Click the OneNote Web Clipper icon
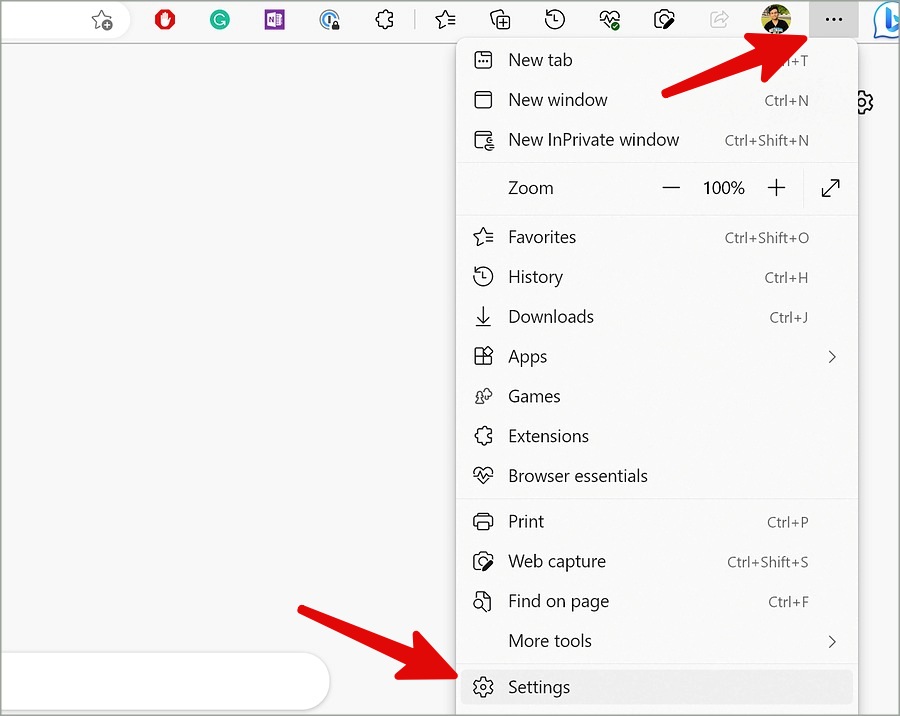The width and height of the screenshot is (900, 716). click(274, 20)
